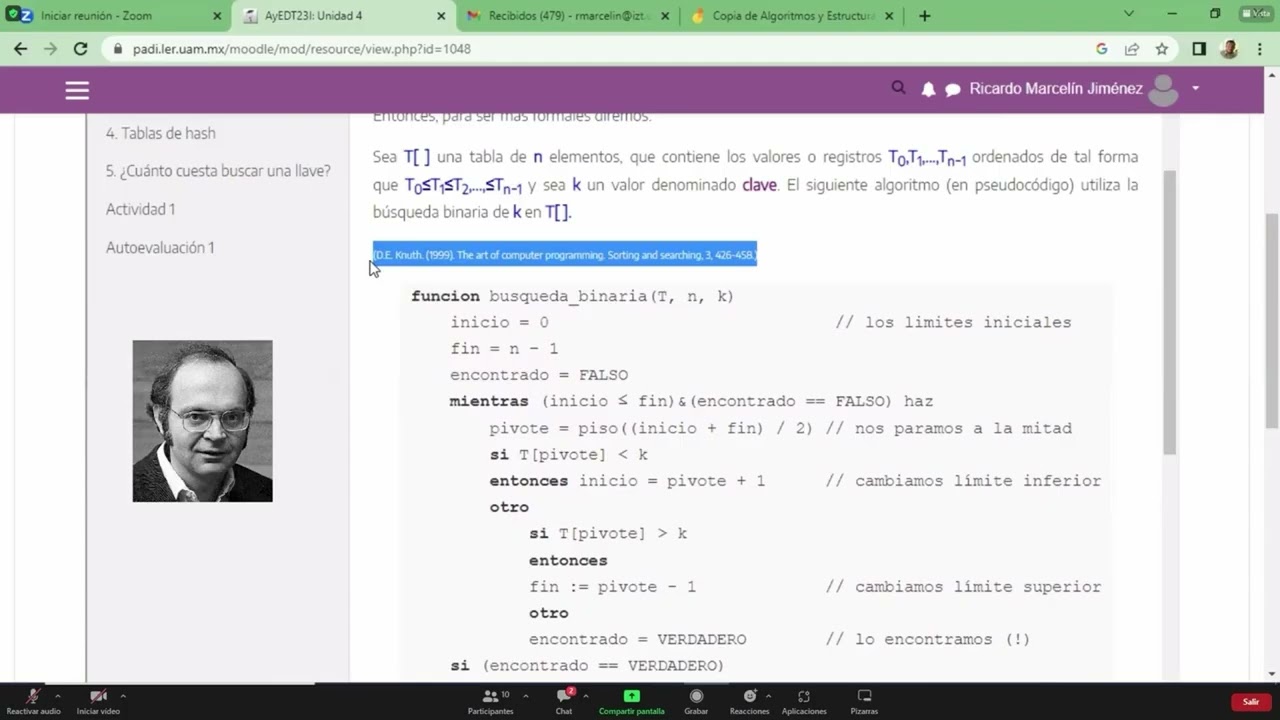The height and width of the screenshot is (720, 1280).
Task: Click the funcion busqueda_binaria code line
Action: 572,297
